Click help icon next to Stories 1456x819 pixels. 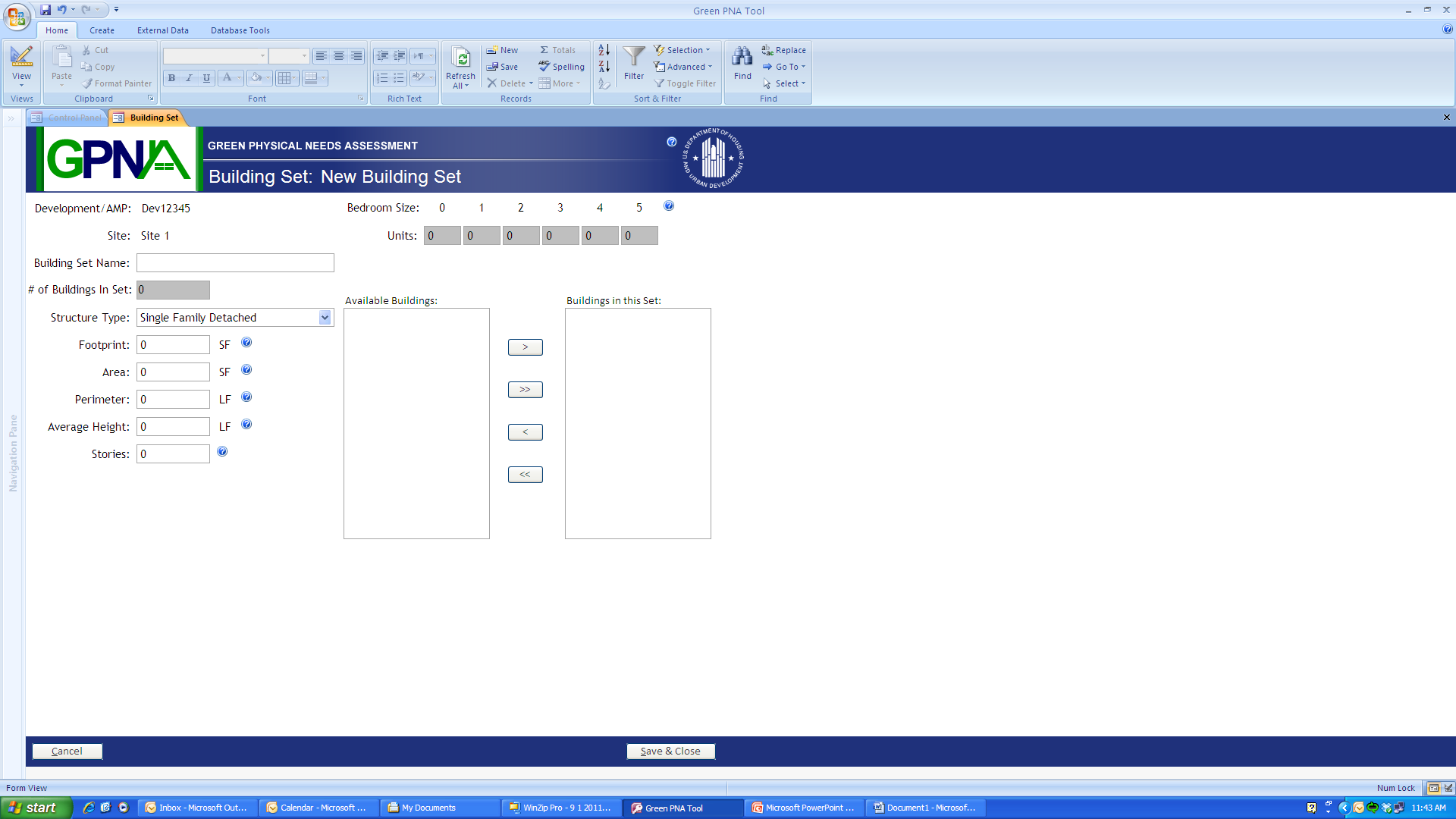[x=222, y=452]
